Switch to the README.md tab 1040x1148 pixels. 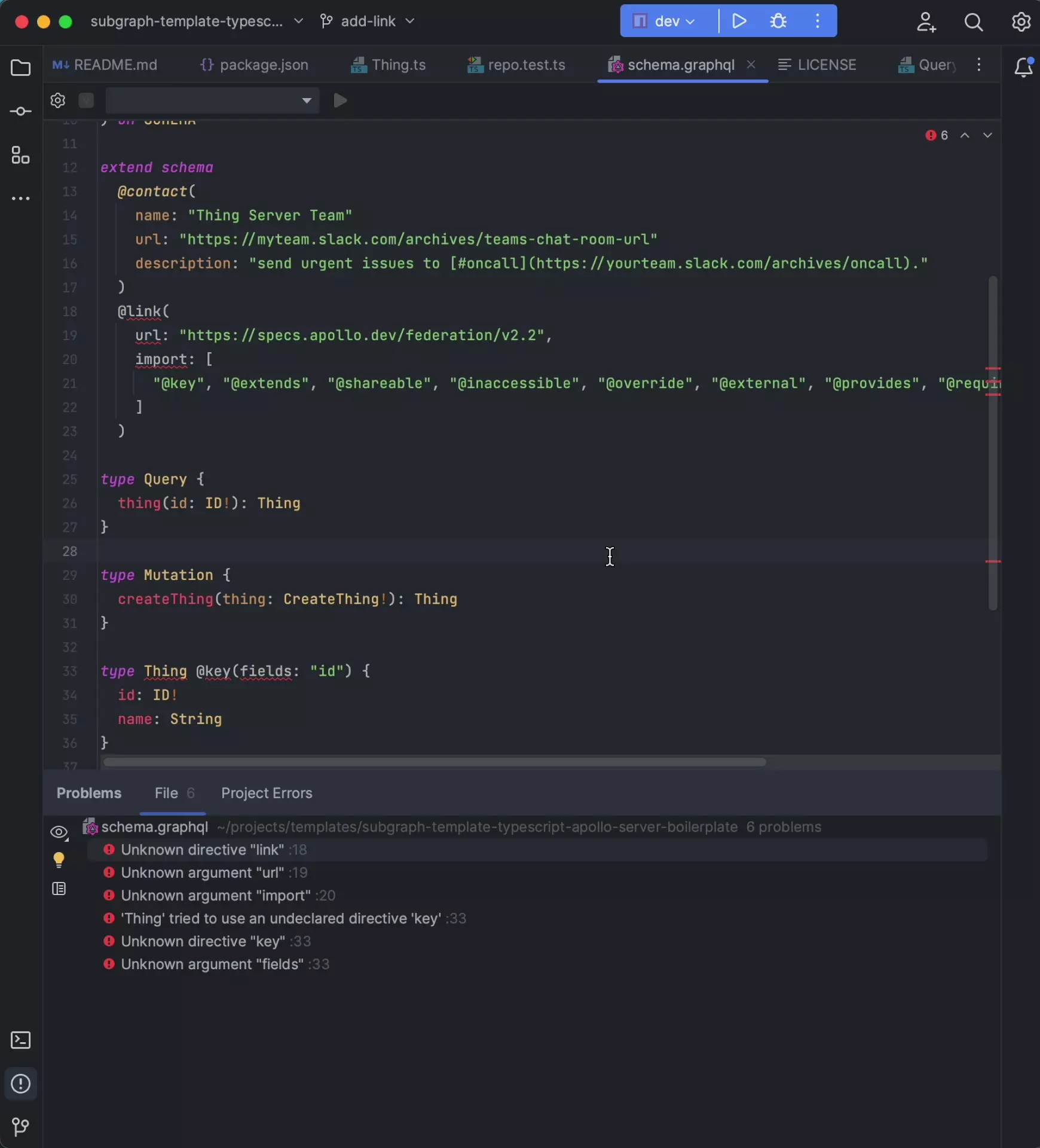tap(105, 65)
